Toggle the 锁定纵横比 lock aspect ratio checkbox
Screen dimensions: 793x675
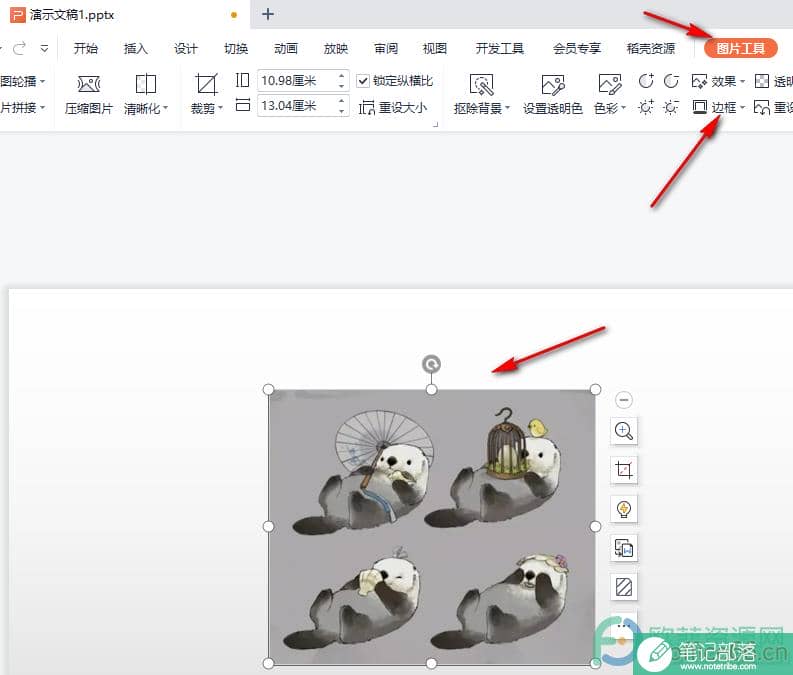pos(363,81)
